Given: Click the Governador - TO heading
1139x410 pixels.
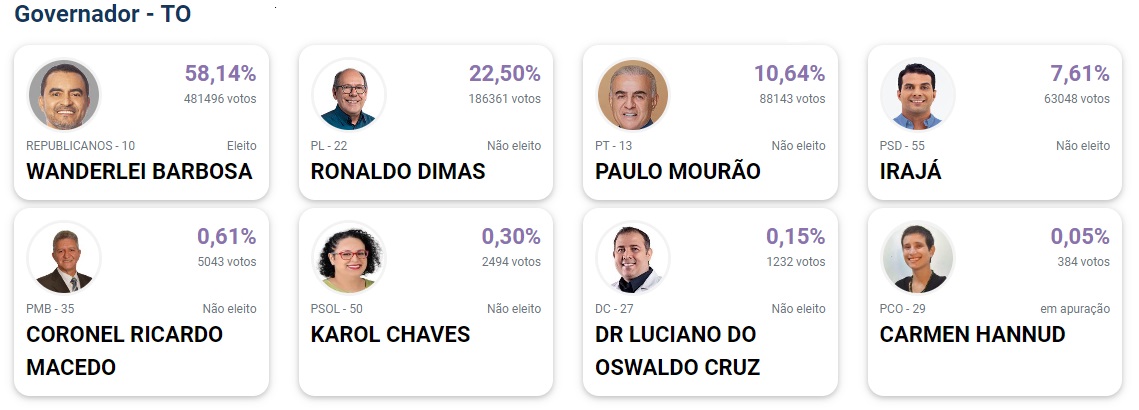Looking at the screenshot, I should (x=102, y=14).
